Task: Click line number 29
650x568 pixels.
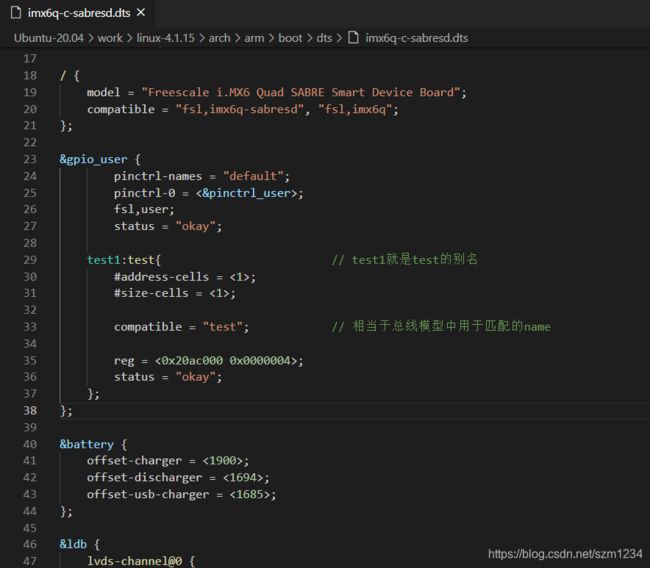Action: [30, 260]
